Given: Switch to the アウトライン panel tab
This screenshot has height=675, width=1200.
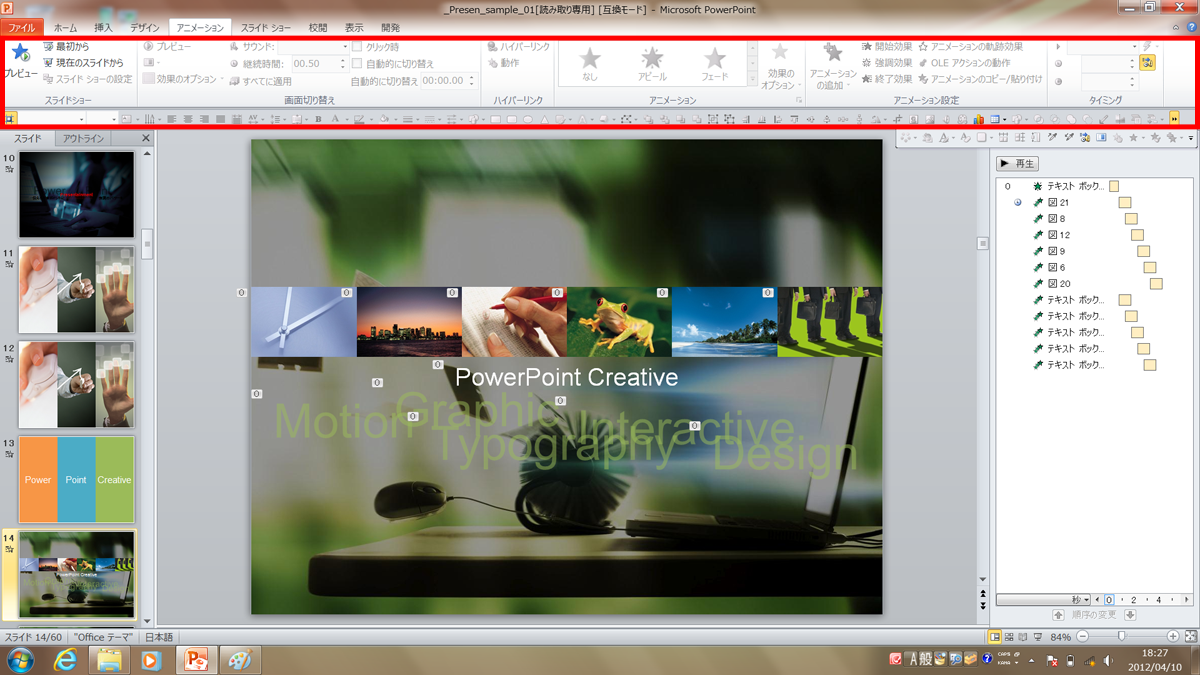Looking at the screenshot, I should pos(82,139).
